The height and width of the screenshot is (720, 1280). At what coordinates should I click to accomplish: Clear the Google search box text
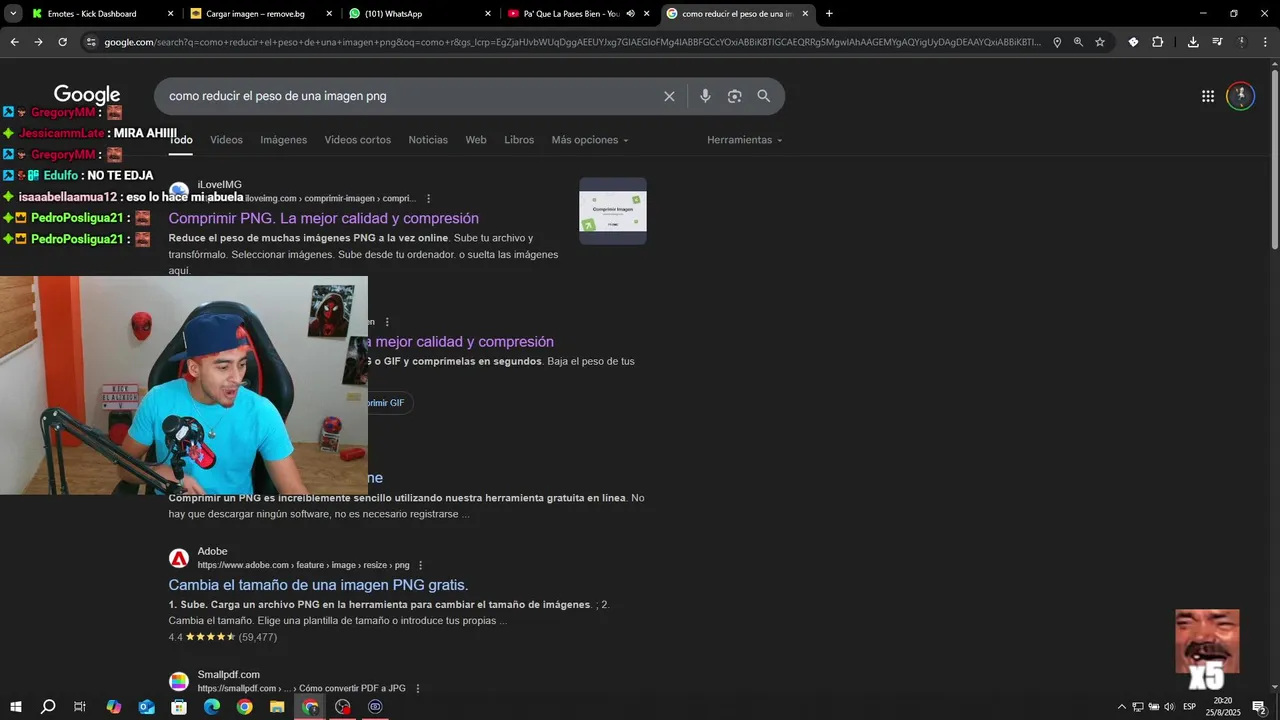click(669, 96)
